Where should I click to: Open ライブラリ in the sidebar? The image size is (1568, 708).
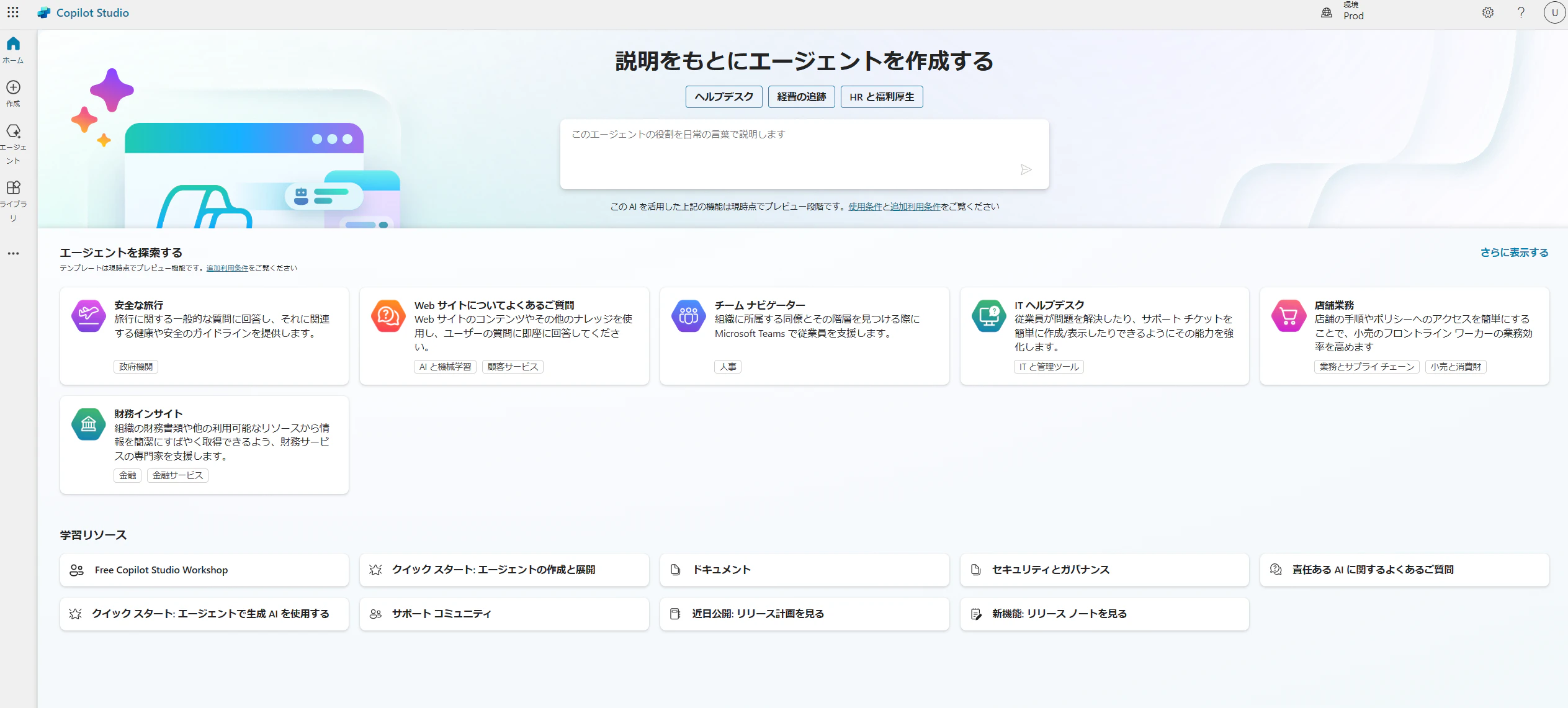point(13,201)
